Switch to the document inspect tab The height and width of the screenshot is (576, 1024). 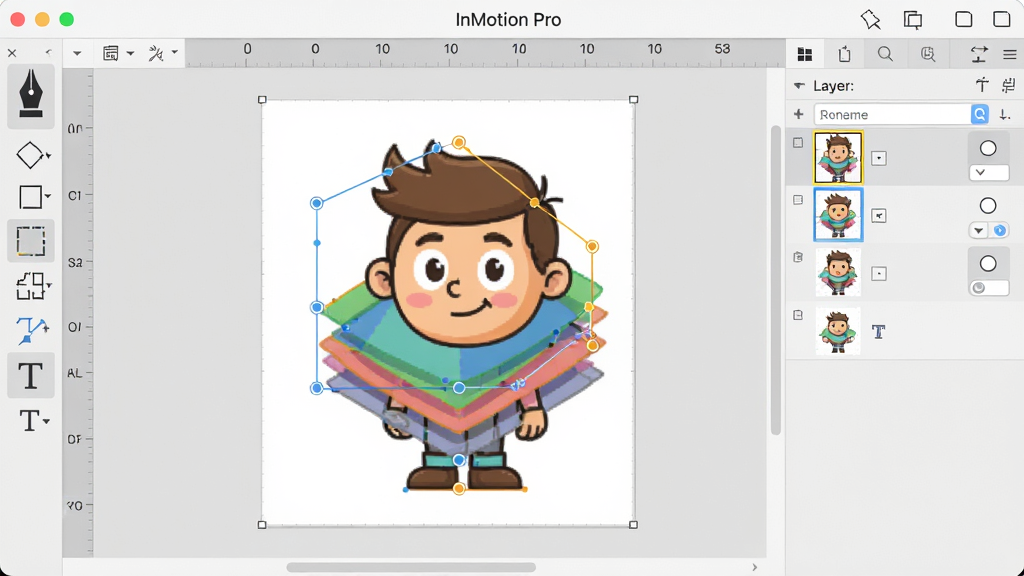(928, 54)
